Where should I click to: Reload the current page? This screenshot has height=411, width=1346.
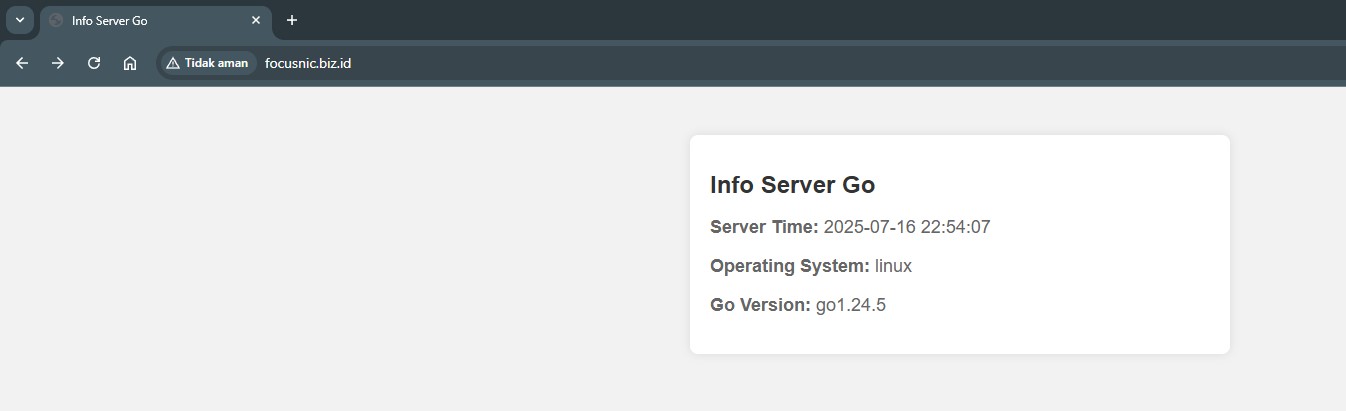[94, 63]
